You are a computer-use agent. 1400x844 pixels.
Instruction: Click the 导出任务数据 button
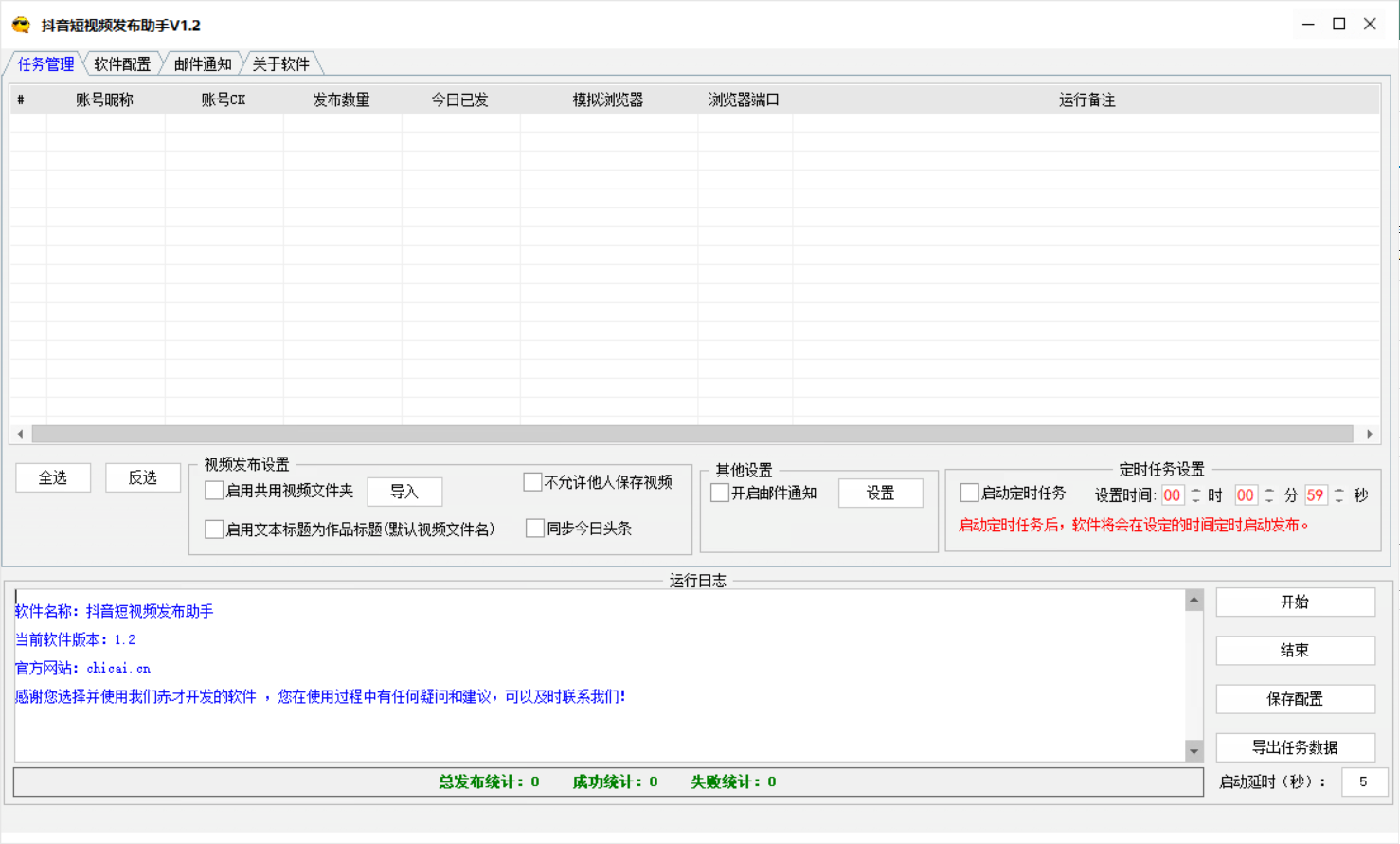(1295, 747)
